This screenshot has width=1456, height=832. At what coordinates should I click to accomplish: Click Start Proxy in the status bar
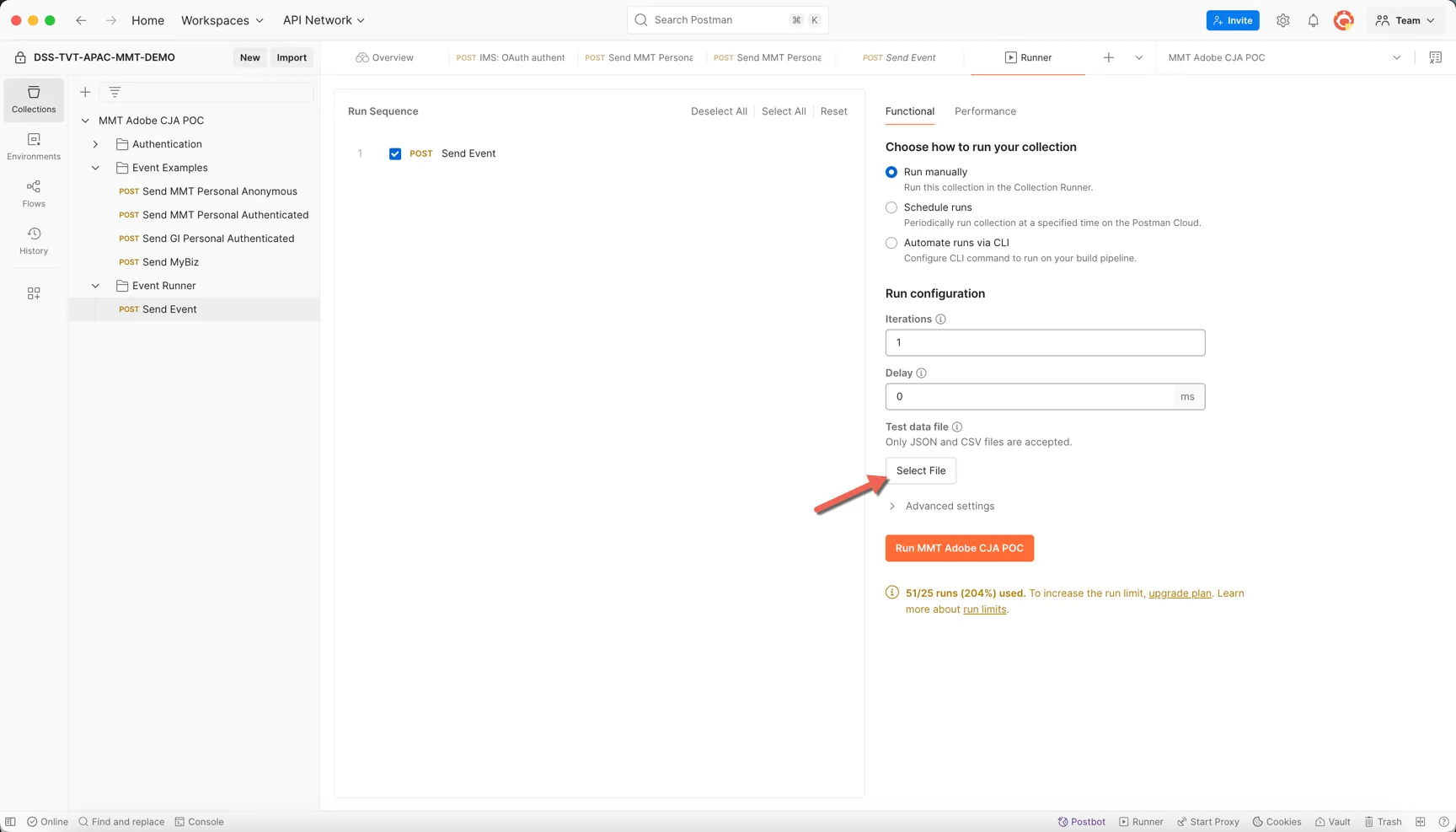tap(1207, 822)
